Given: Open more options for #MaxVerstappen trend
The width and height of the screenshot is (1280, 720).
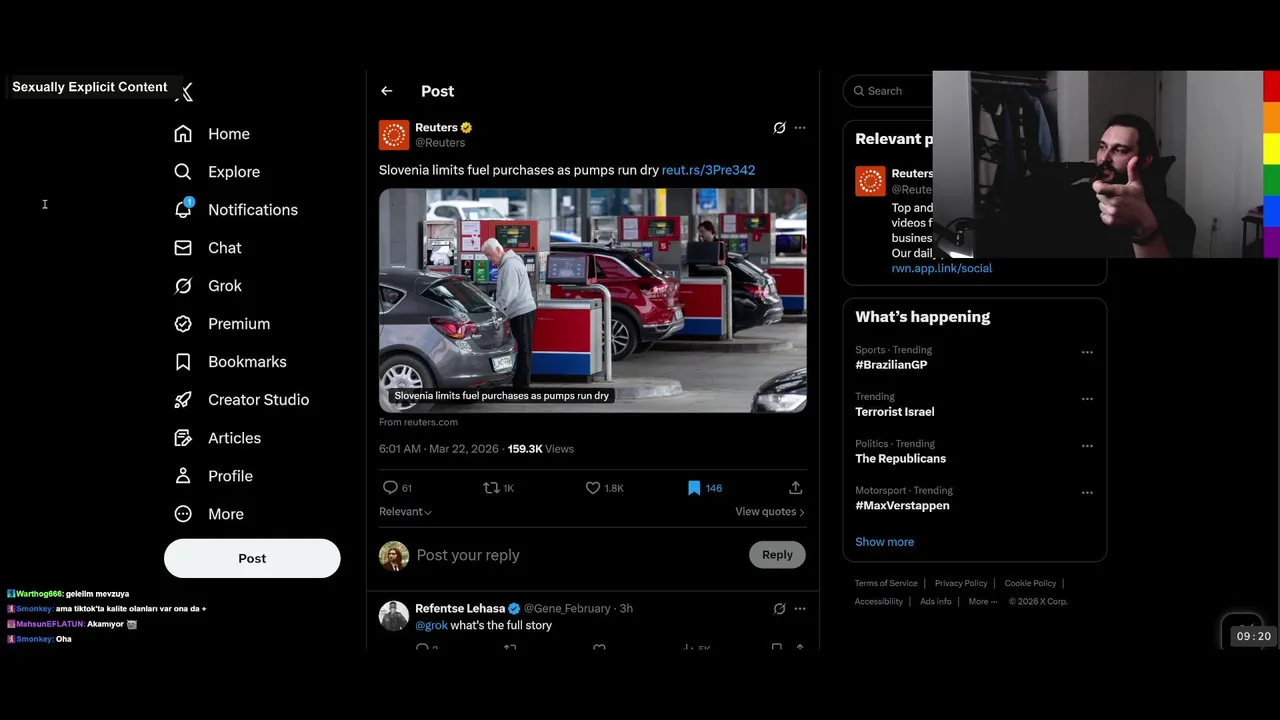Looking at the screenshot, I should coord(1087,493).
